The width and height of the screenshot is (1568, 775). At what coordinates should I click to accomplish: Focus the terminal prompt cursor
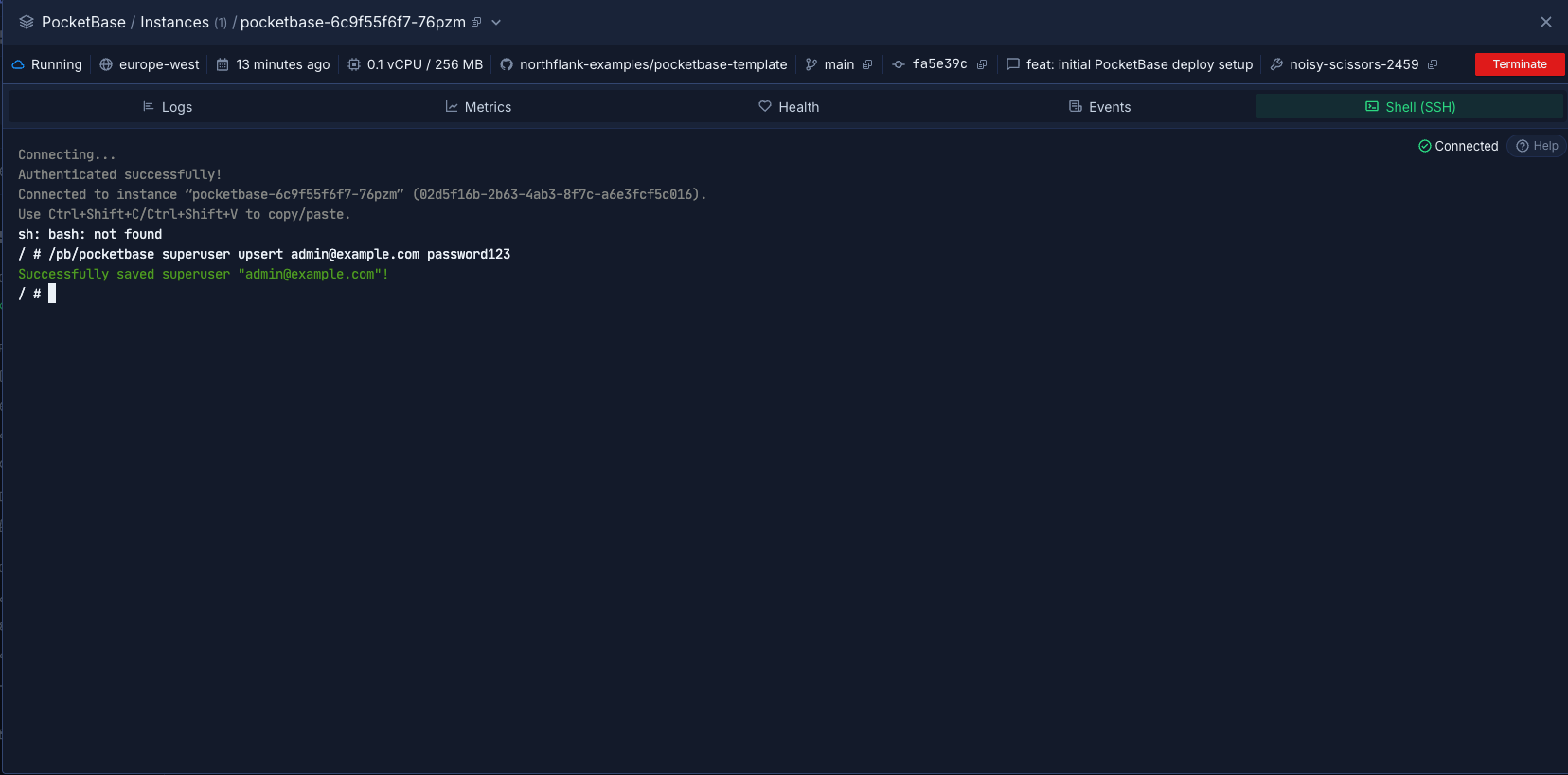(x=52, y=294)
